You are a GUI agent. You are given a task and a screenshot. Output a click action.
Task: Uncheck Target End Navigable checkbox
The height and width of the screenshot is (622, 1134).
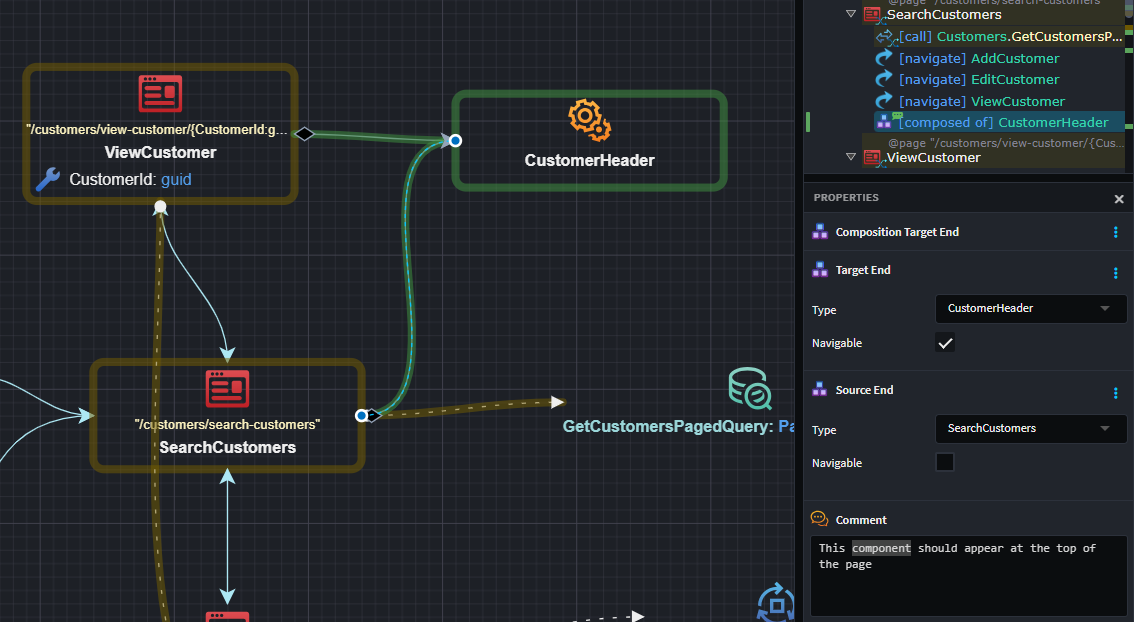[945, 343]
